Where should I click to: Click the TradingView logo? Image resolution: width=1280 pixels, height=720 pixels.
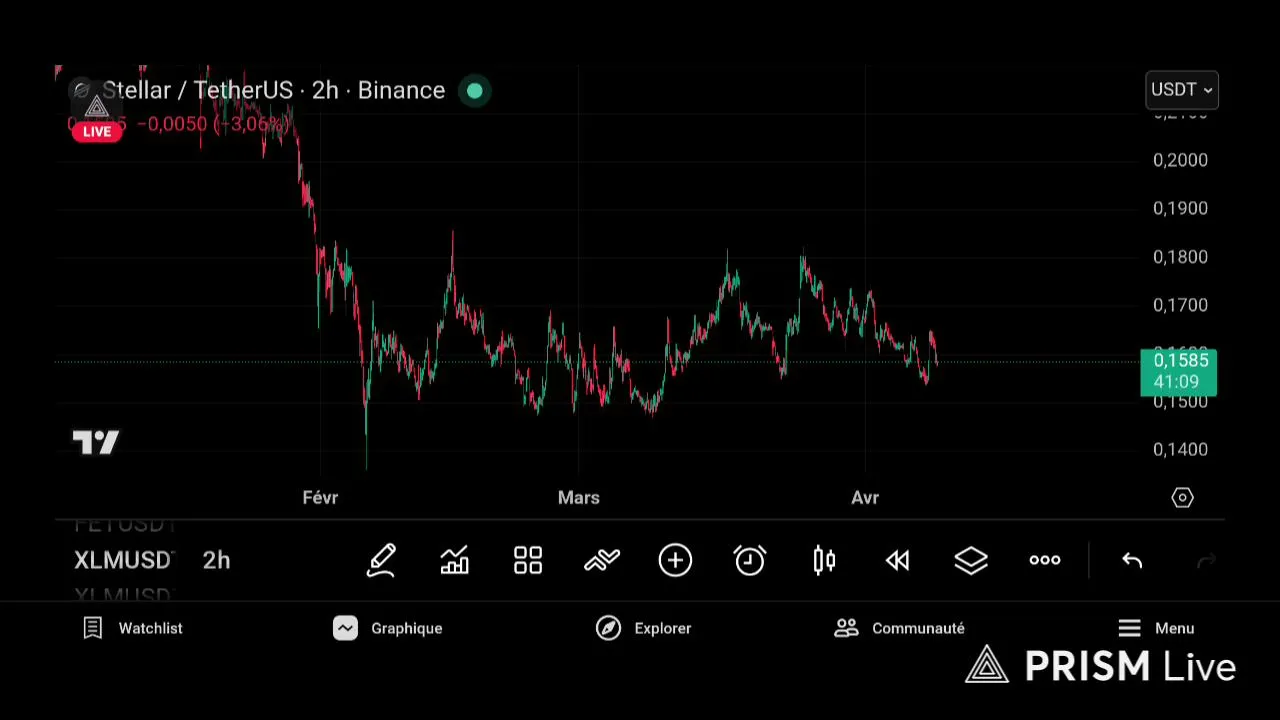coord(96,442)
